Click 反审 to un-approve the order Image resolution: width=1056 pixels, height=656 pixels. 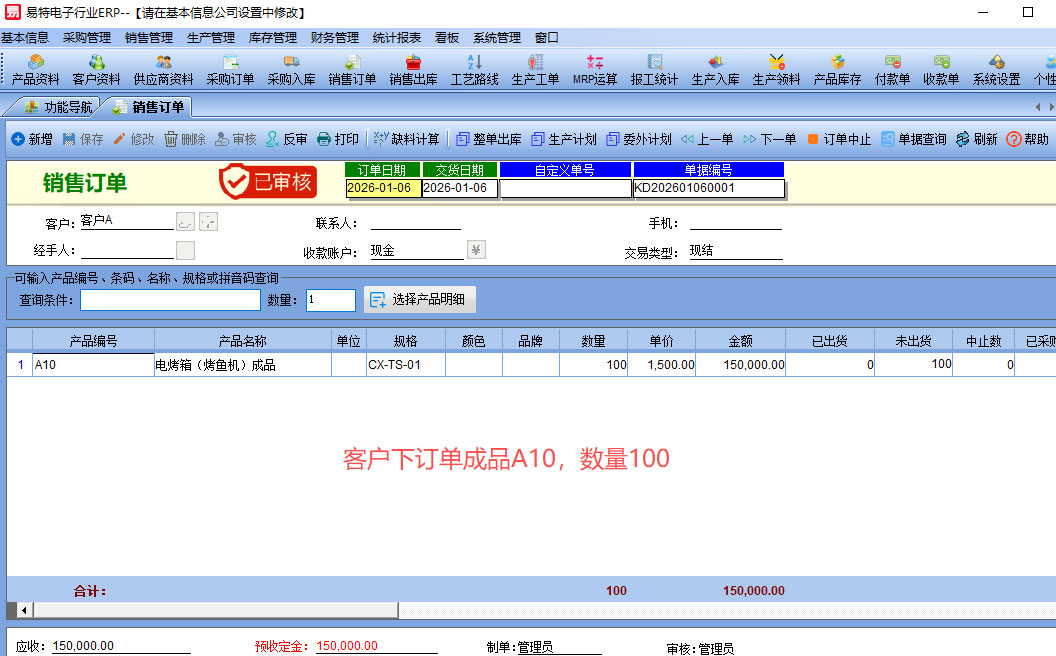(x=286, y=139)
